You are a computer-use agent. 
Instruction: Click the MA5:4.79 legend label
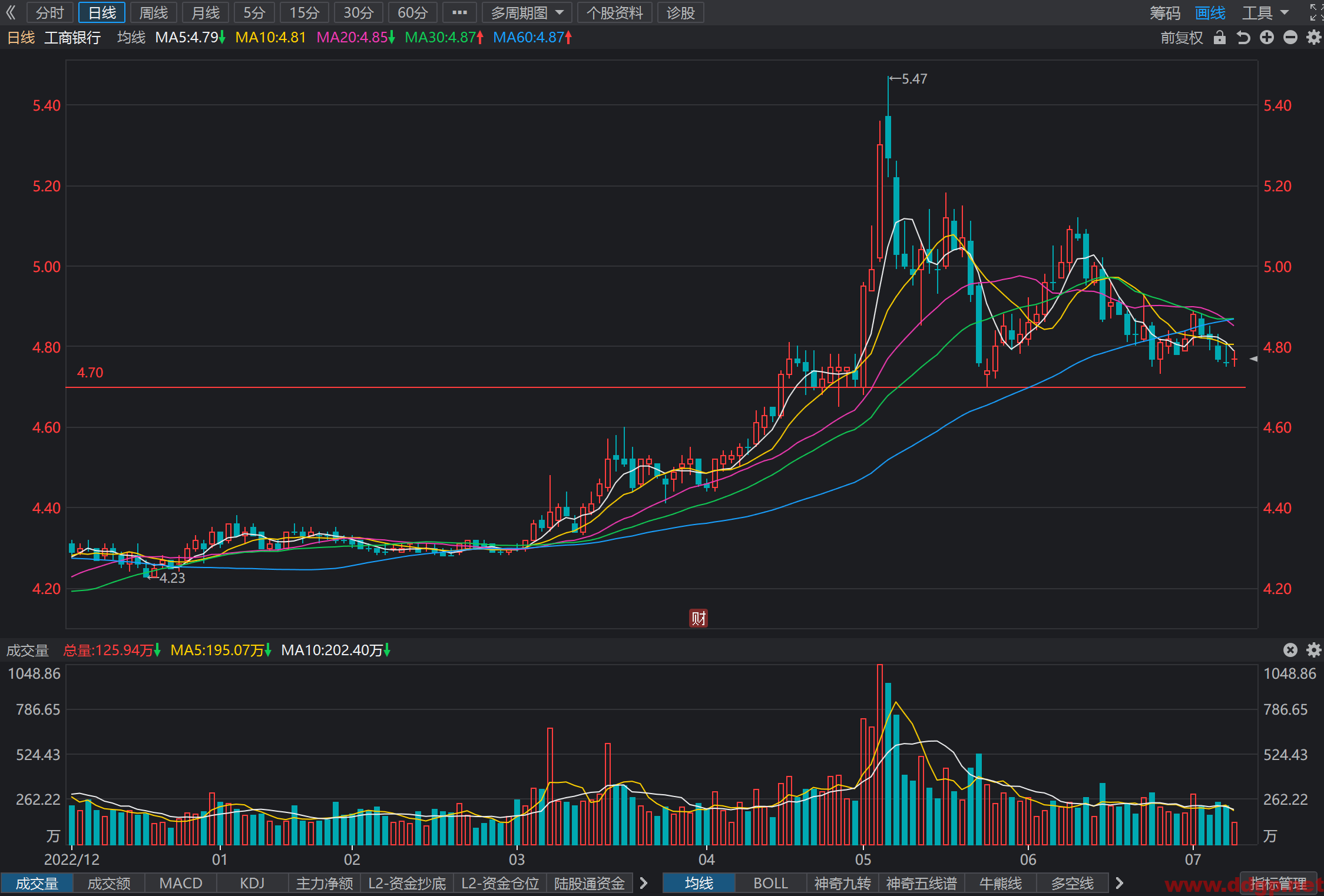point(190,38)
